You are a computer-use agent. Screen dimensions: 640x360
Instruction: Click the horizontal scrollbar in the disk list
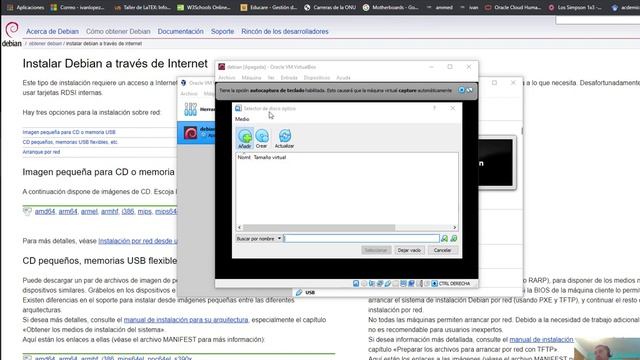point(319,227)
